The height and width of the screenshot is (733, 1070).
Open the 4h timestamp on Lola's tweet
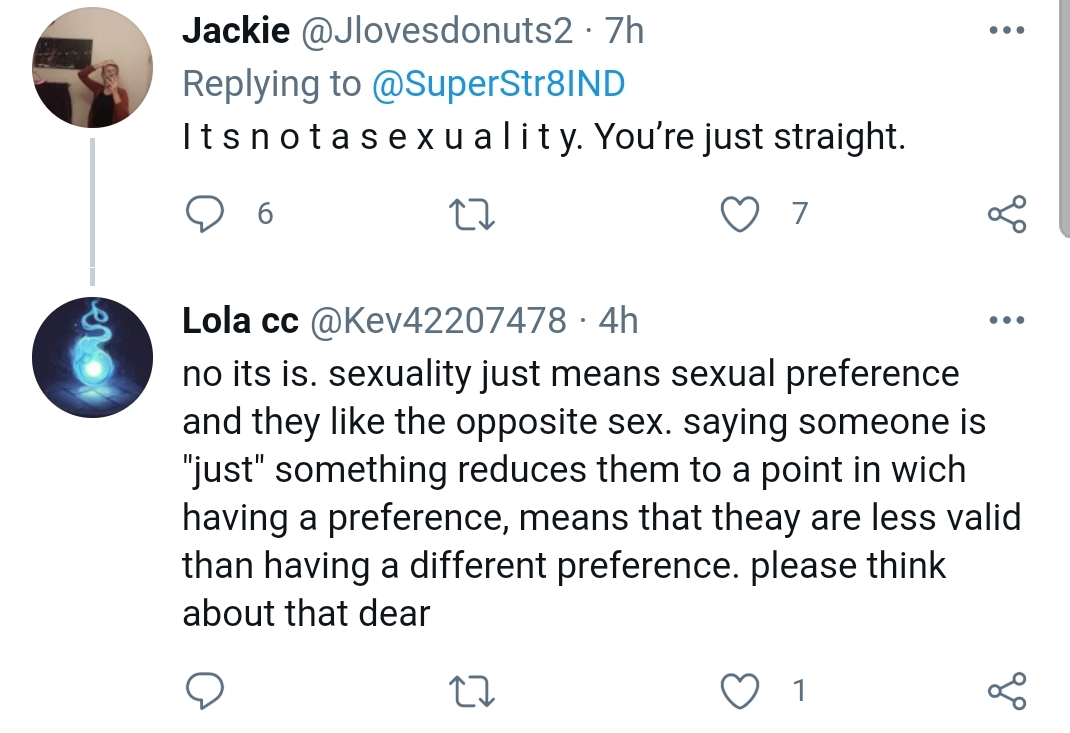tap(618, 321)
